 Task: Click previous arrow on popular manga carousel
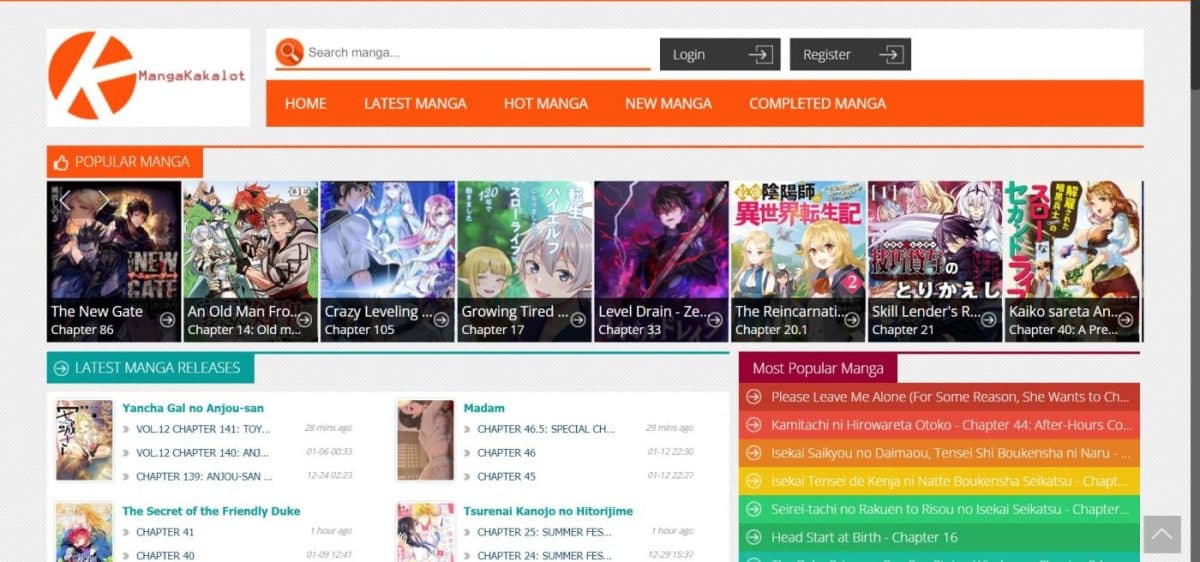65,200
